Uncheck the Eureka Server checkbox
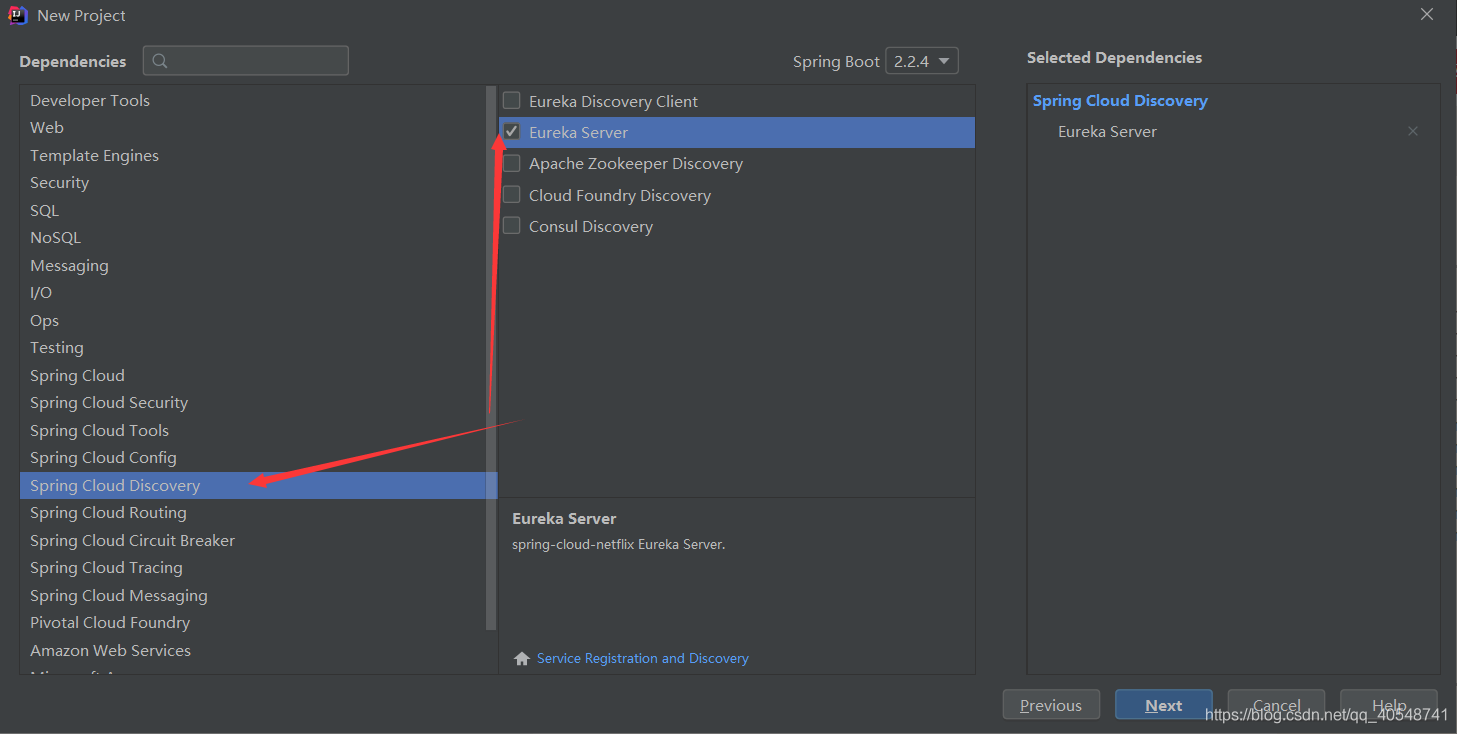This screenshot has height=734, width=1457. click(511, 132)
